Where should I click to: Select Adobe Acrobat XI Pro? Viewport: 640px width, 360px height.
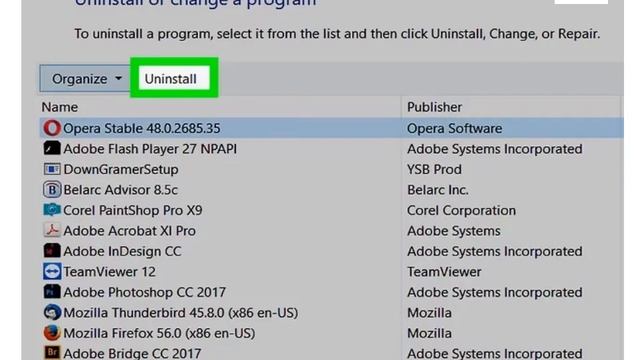coord(129,231)
